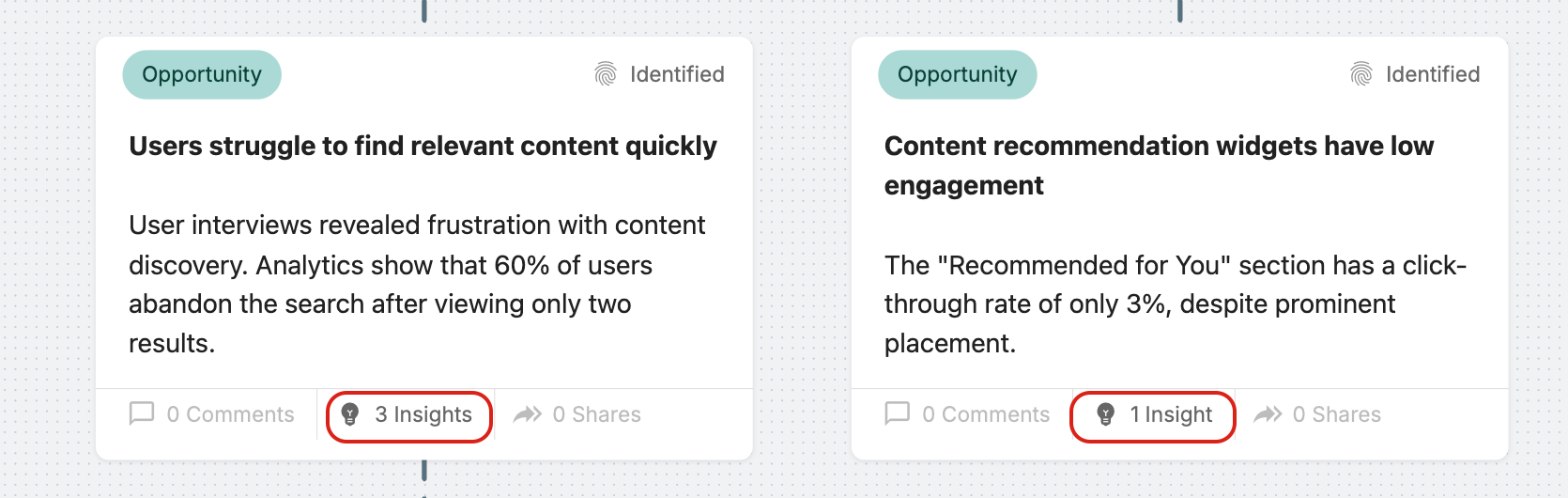Click comment bubble icon on content discovery card
Screen dimensions: 1568x498
click(x=142, y=413)
